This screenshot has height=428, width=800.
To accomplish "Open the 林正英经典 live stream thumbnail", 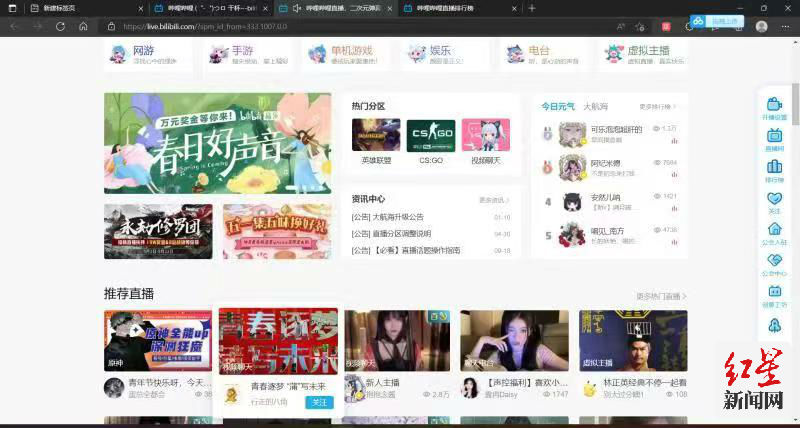I will (633, 340).
